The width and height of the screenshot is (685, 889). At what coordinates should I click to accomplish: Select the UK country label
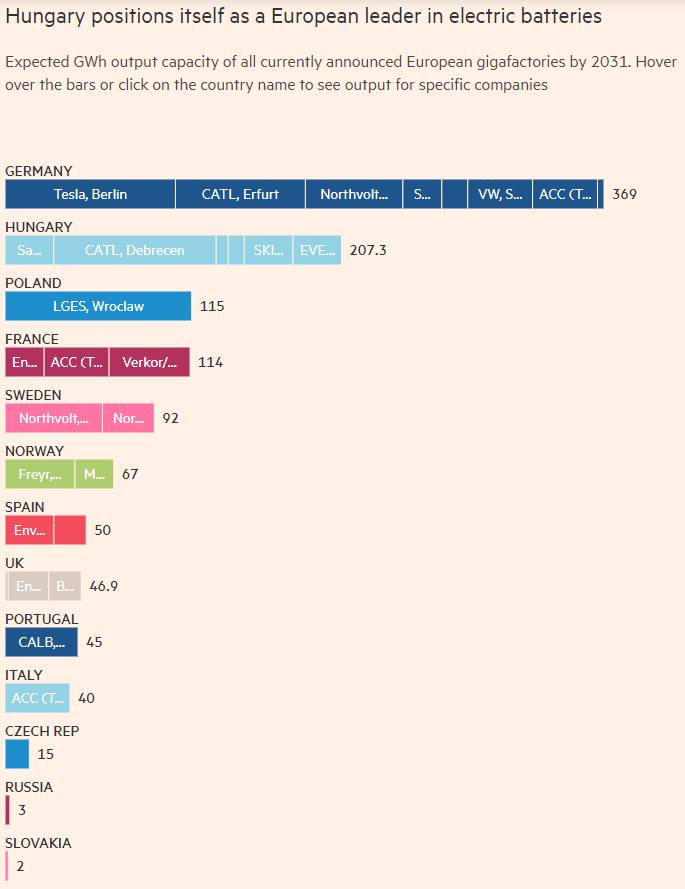click(x=14, y=563)
